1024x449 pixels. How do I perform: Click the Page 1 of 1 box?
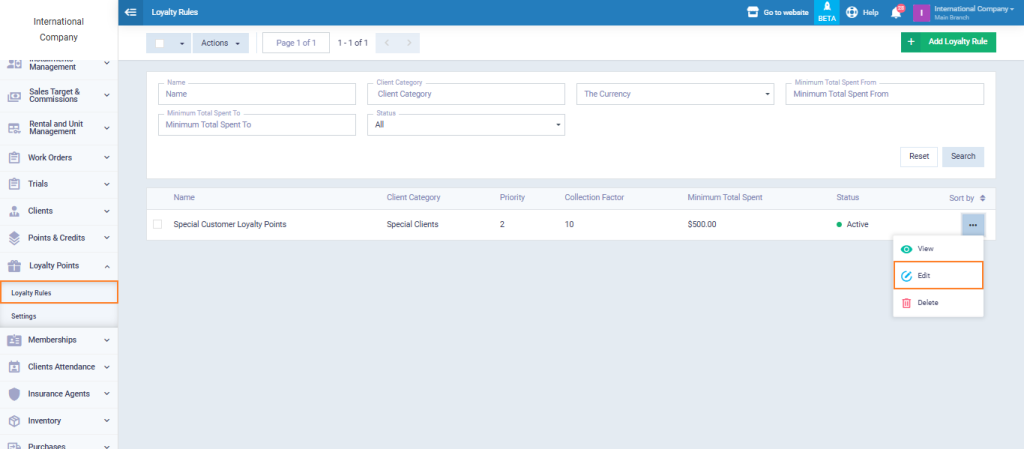pos(296,43)
